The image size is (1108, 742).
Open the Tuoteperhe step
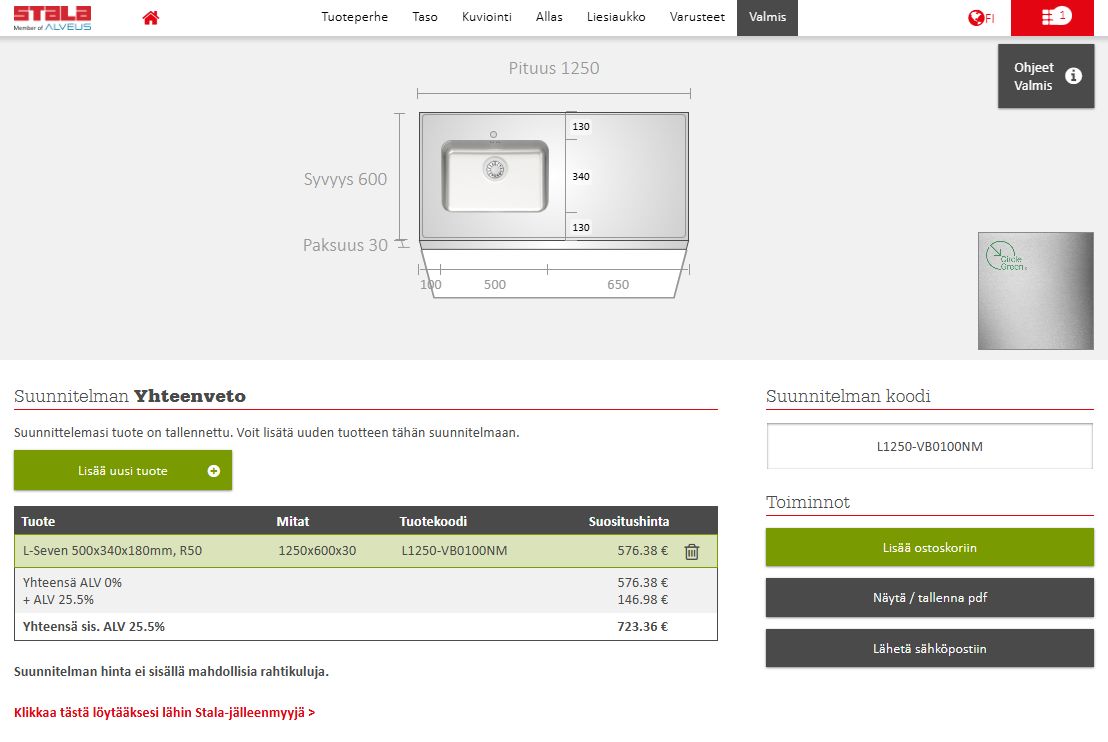(x=355, y=17)
